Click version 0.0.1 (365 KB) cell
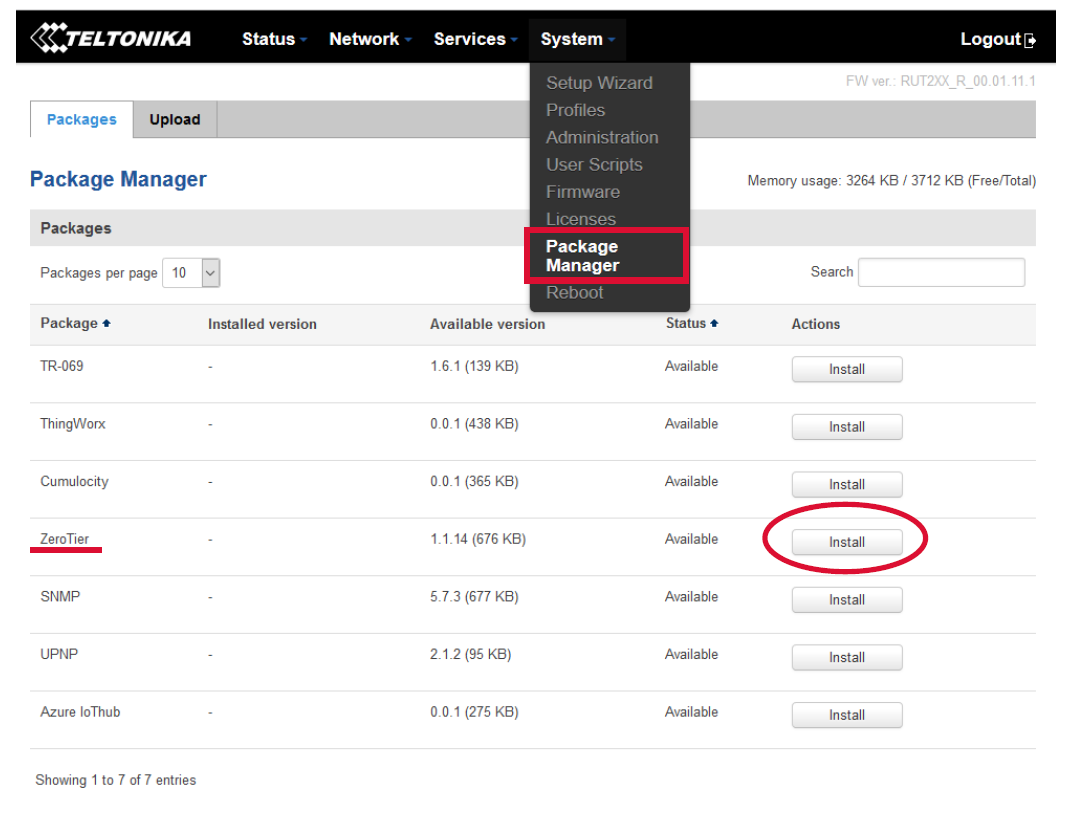 click(474, 481)
